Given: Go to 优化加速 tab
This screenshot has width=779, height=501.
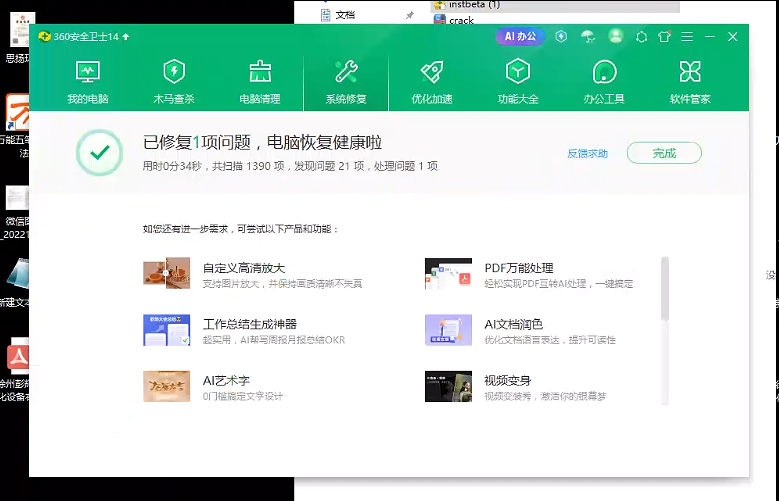Looking at the screenshot, I should click(x=432, y=82).
